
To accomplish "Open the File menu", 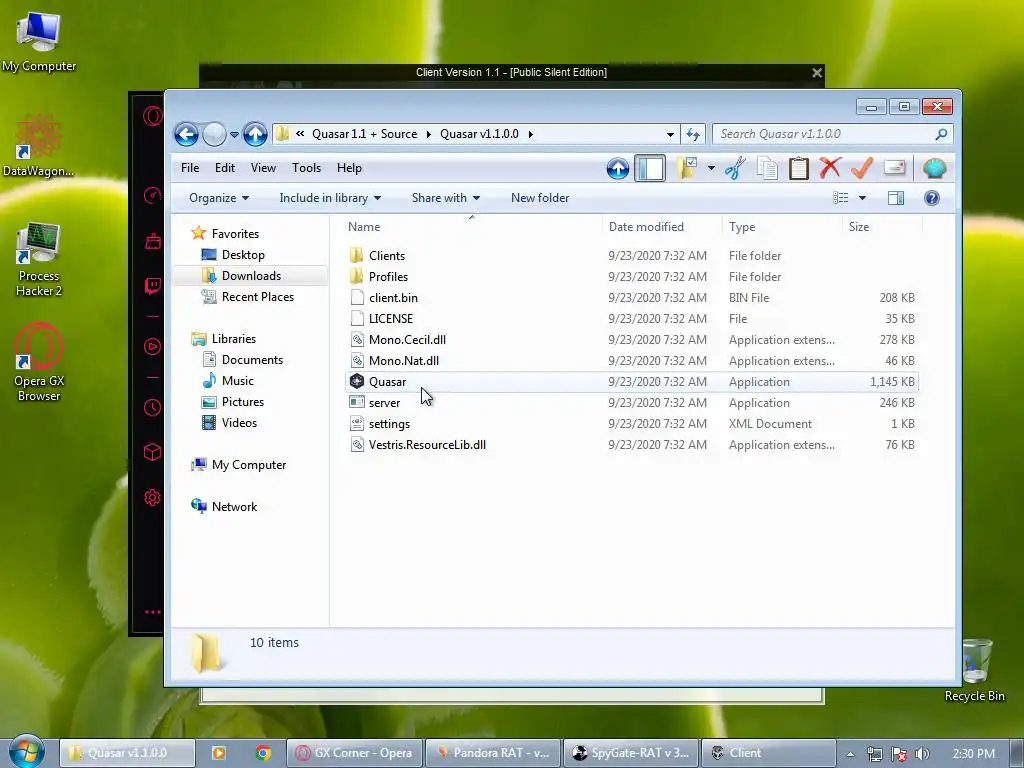I will pos(190,168).
